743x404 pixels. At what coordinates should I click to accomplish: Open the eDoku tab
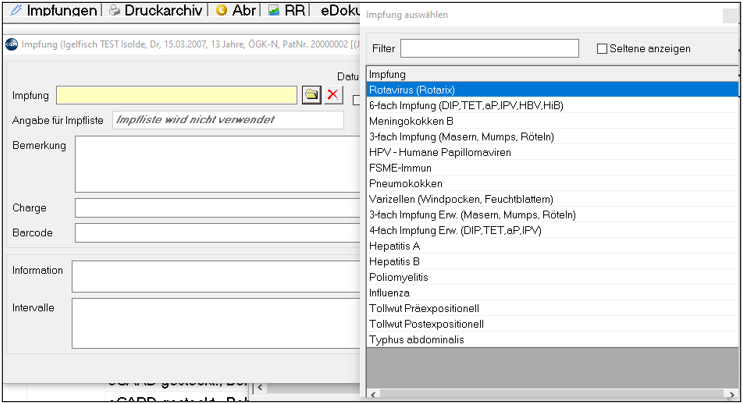point(339,10)
